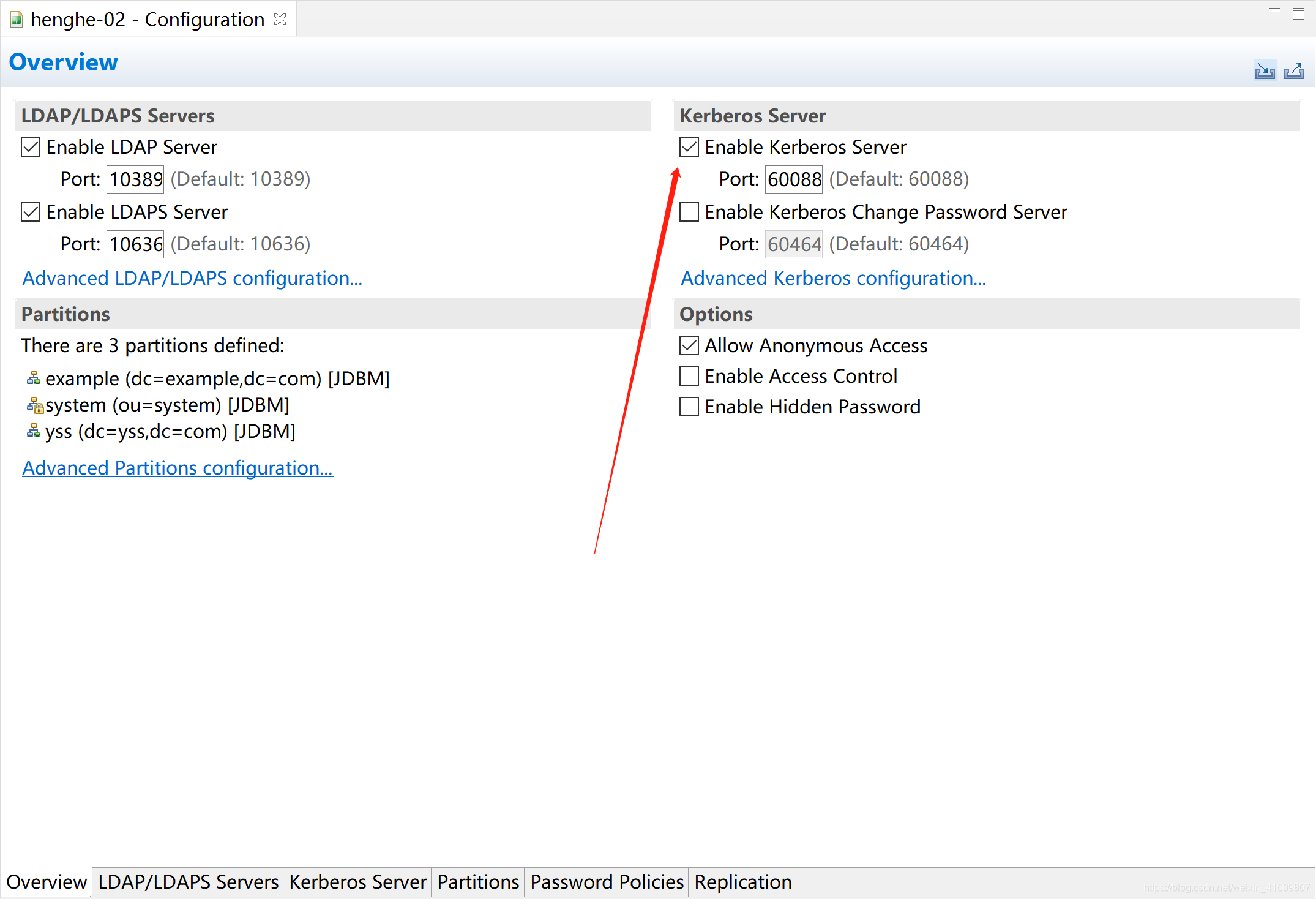The width and height of the screenshot is (1316, 899).
Task: Switch to Password Policies tab
Action: click(607, 882)
